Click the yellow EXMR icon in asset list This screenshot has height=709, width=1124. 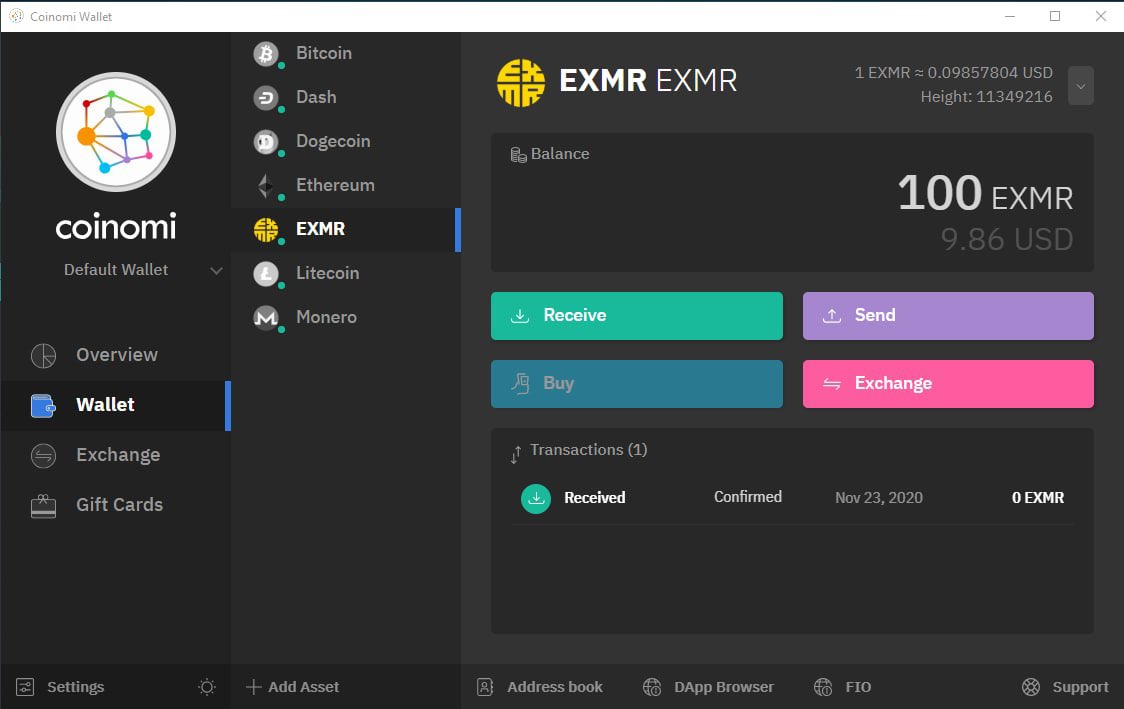266,229
